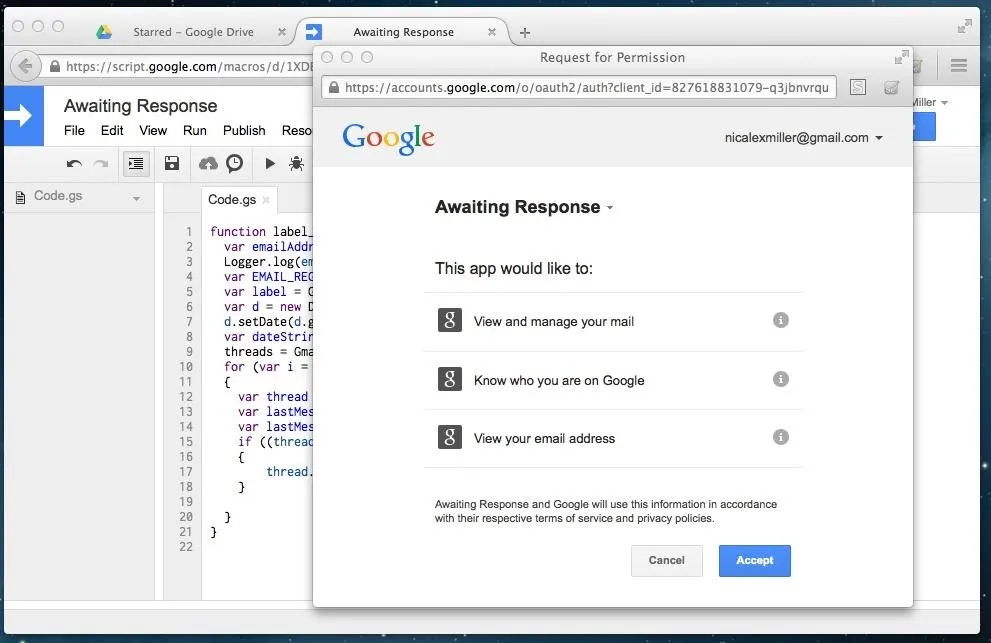Image resolution: width=991 pixels, height=643 pixels.
Task: Open the browser hamburger menu
Action: coord(959,65)
